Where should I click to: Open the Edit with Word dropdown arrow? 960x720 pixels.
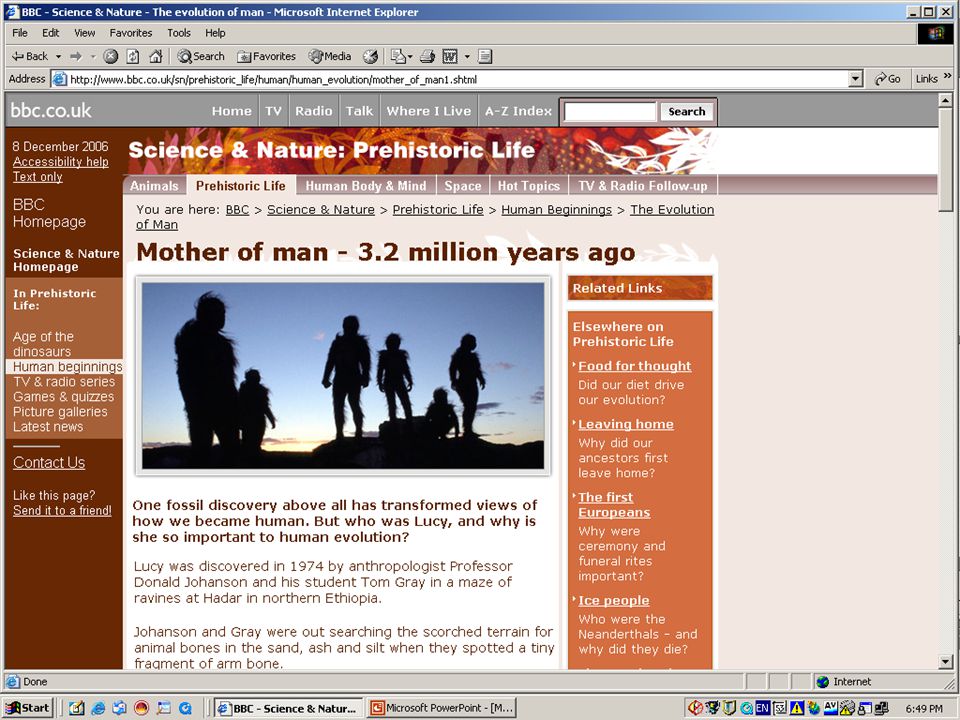point(467,56)
